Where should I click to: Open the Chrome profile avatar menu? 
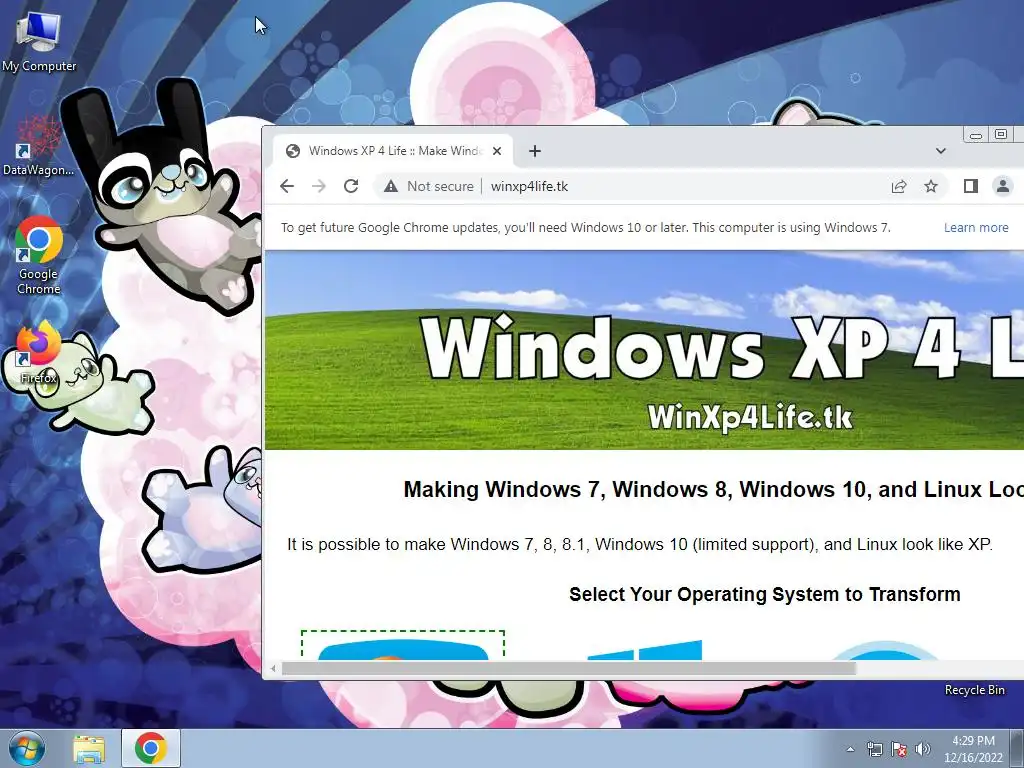point(1002,186)
